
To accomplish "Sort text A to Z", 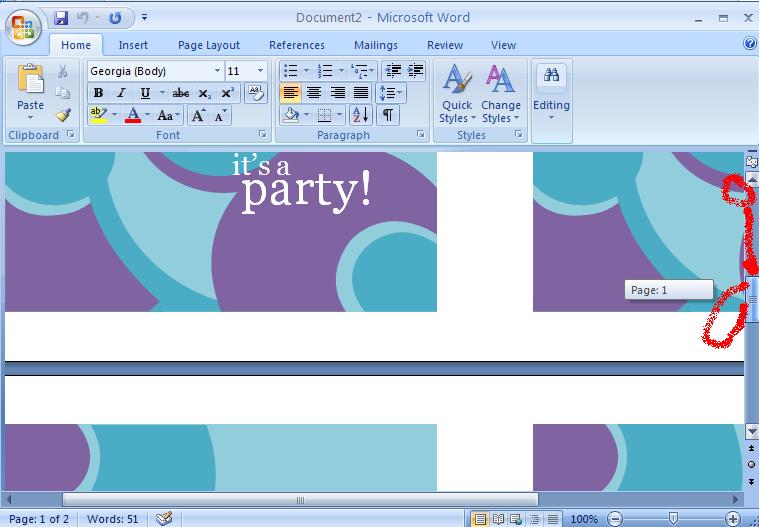I will coord(361,115).
